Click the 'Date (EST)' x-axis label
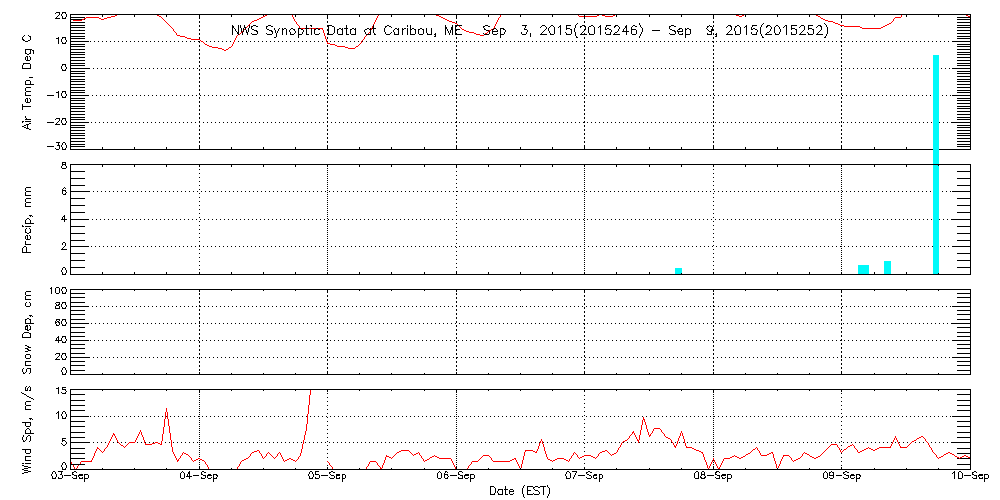This screenshot has height=500, width=1000. pos(520,490)
